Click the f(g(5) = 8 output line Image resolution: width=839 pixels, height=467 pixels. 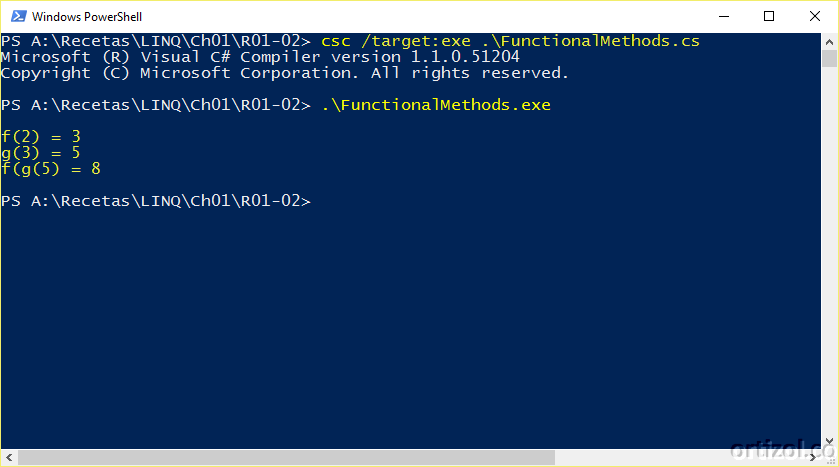pos(51,169)
